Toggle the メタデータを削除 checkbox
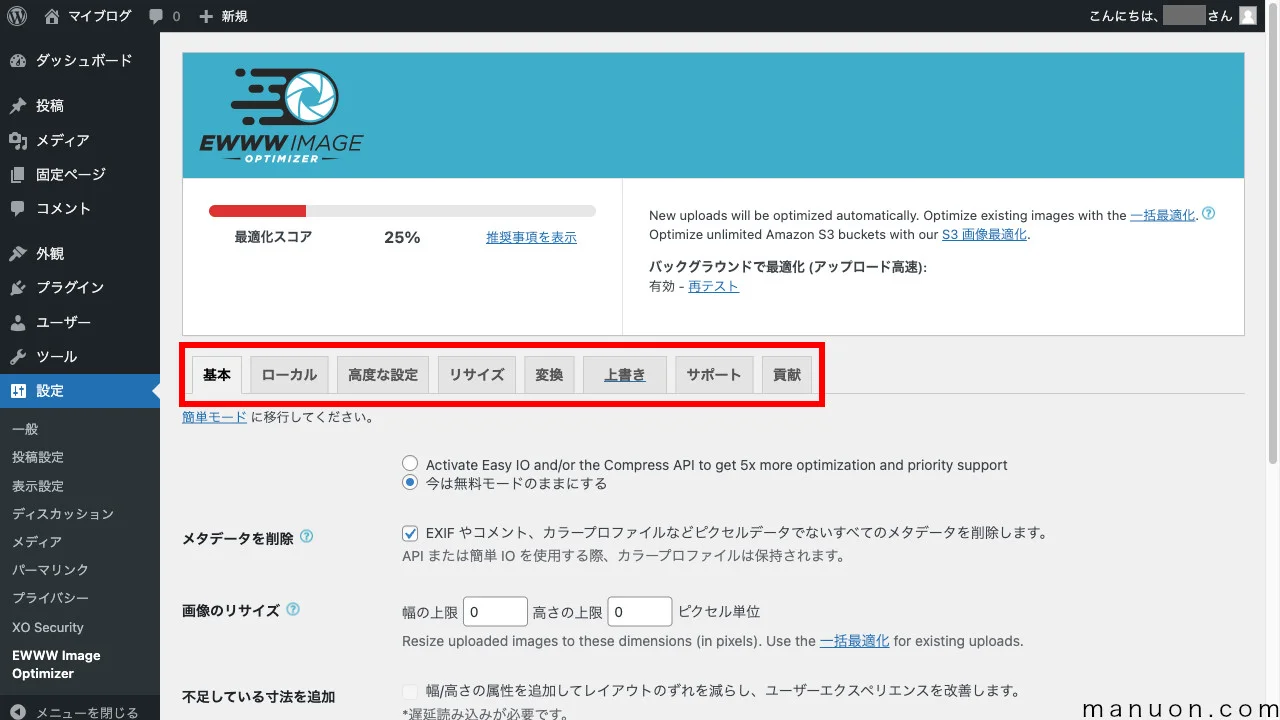Image resolution: width=1280 pixels, height=720 pixels. point(410,534)
